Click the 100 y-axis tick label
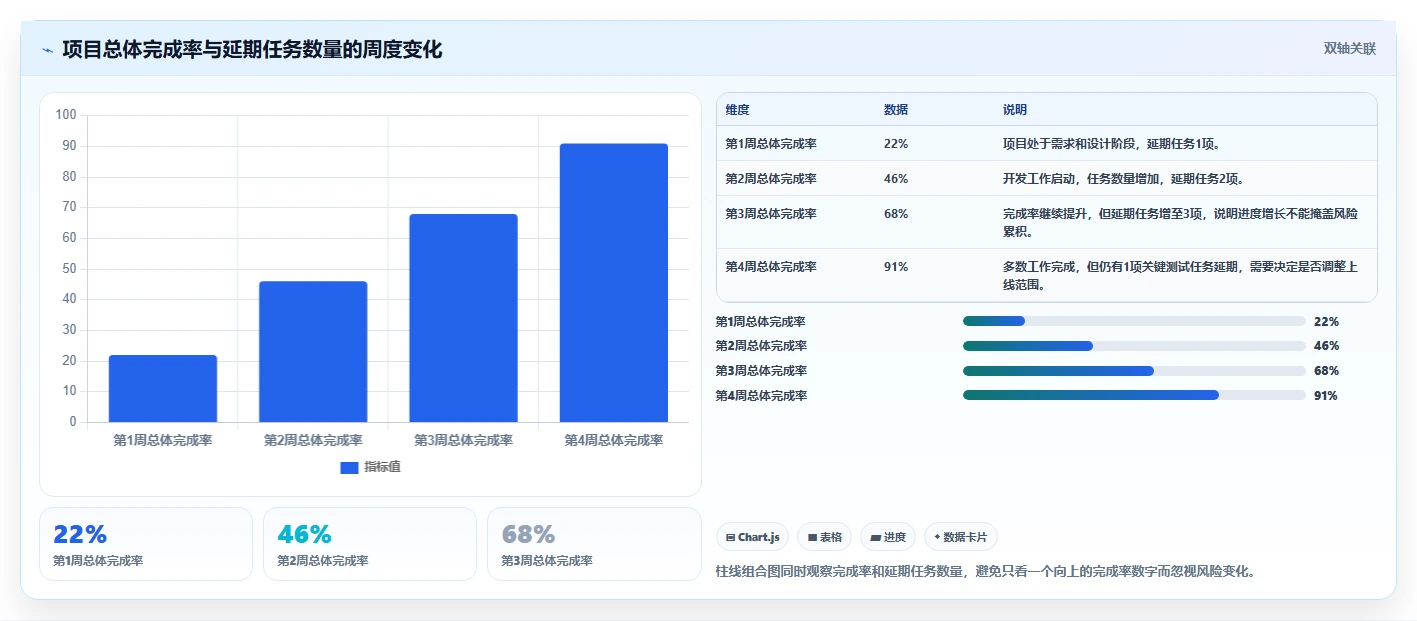The height and width of the screenshot is (621, 1417). click(66, 115)
